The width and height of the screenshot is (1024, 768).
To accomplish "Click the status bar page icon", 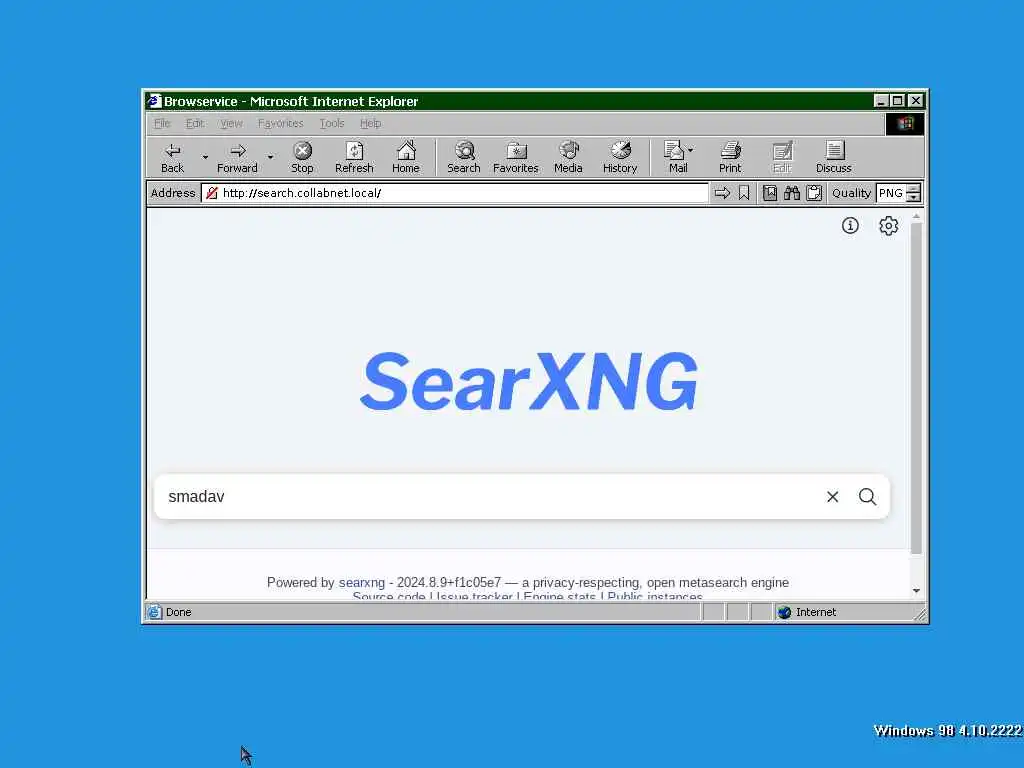I will [x=154, y=612].
